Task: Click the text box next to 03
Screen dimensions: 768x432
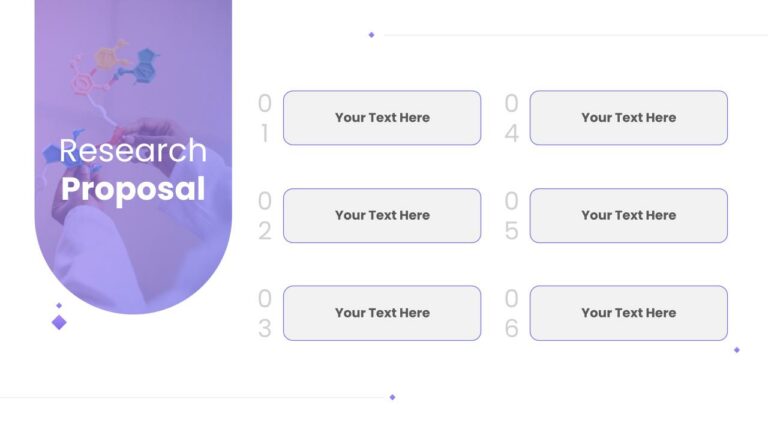Action: point(382,313)
